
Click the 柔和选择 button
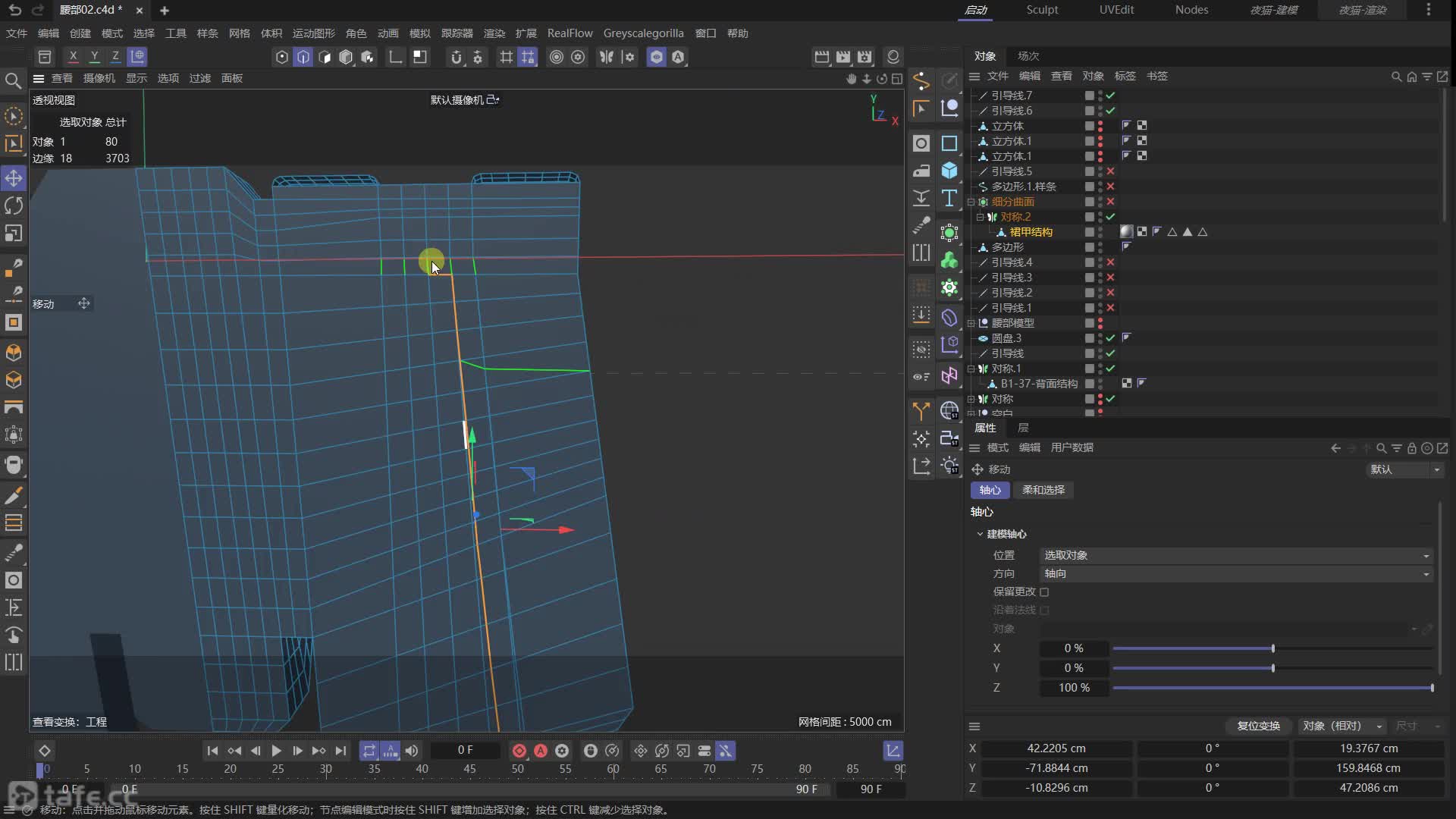tap(1043, 490)
